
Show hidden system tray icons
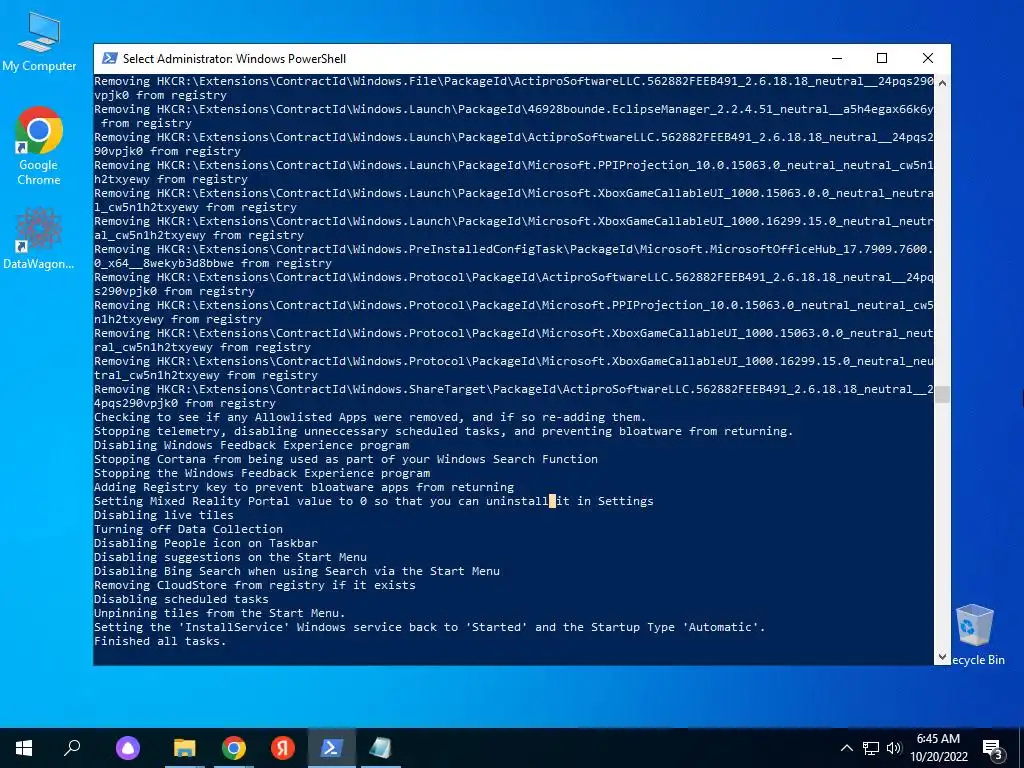point(846,748)
